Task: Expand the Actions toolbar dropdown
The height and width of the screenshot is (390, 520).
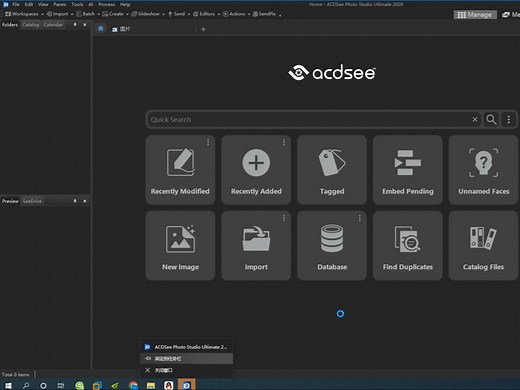Action: pyautogui.click(x=249, y=14)
